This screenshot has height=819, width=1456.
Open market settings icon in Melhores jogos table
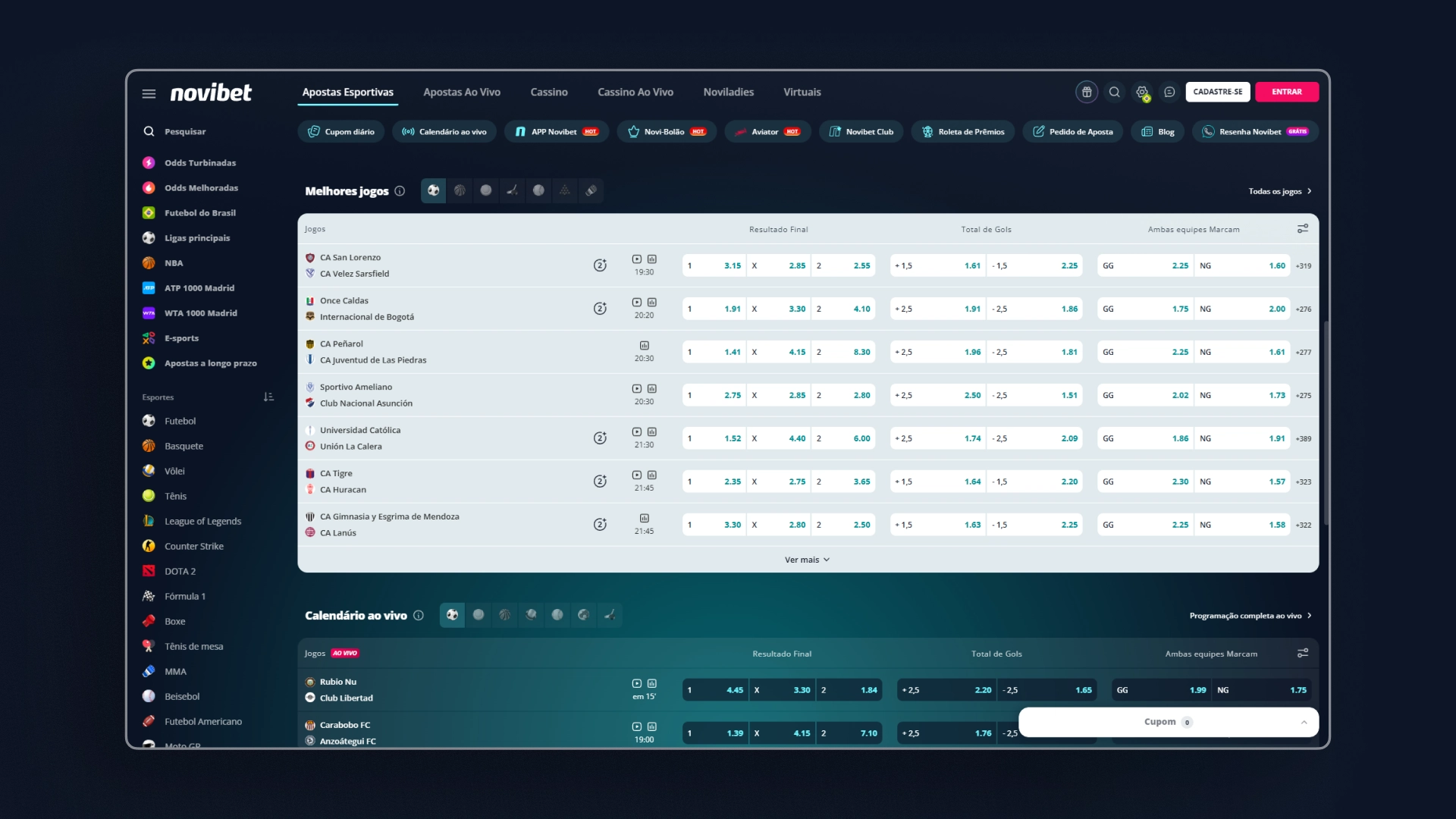tap(1302, 229)
